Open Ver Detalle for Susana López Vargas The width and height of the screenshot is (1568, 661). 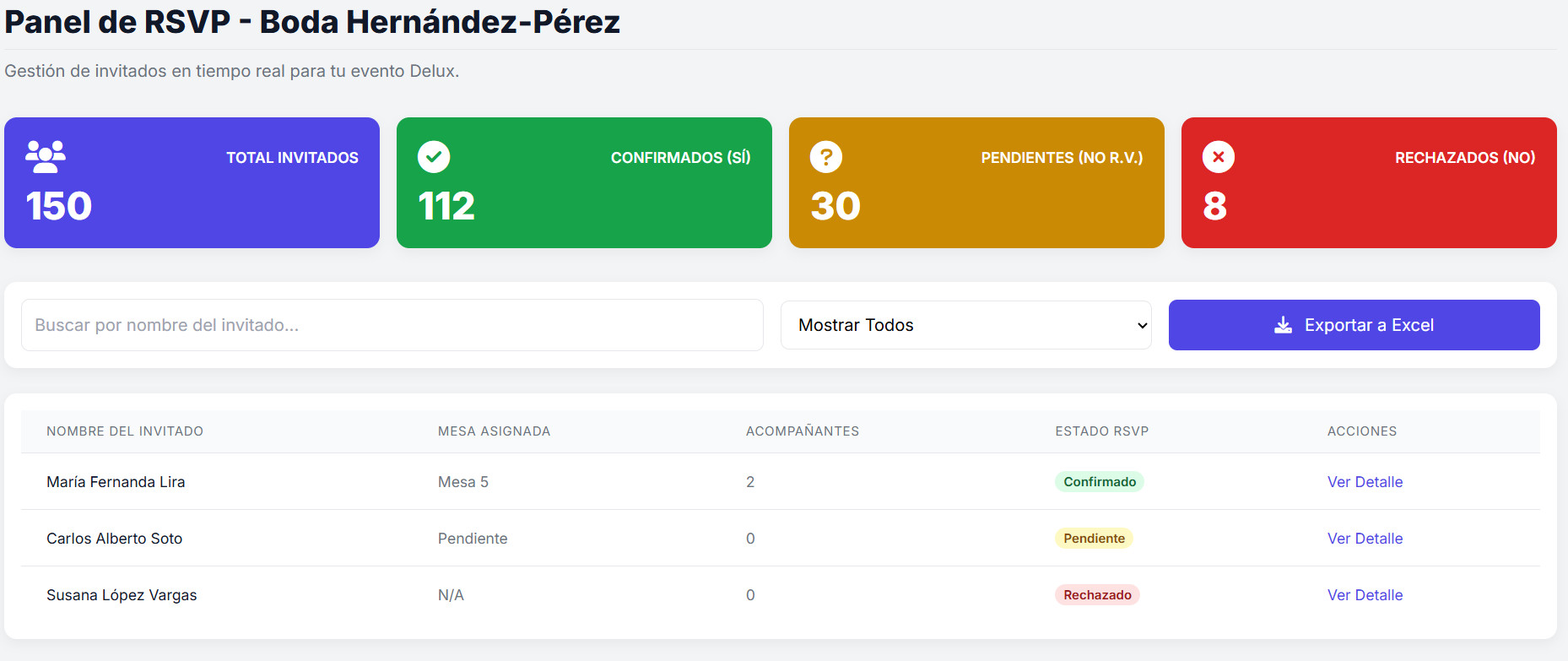click(x=1365, y=595)
